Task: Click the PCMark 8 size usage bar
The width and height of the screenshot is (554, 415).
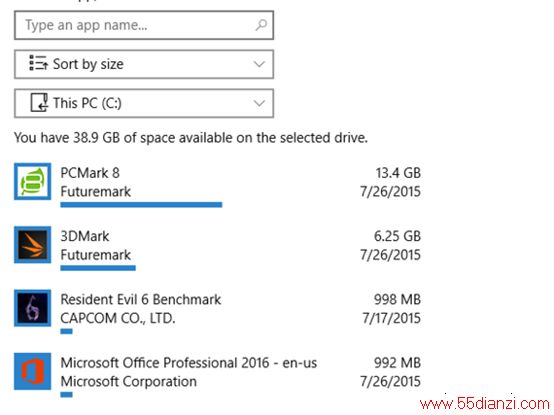Action: click(141, 204)
